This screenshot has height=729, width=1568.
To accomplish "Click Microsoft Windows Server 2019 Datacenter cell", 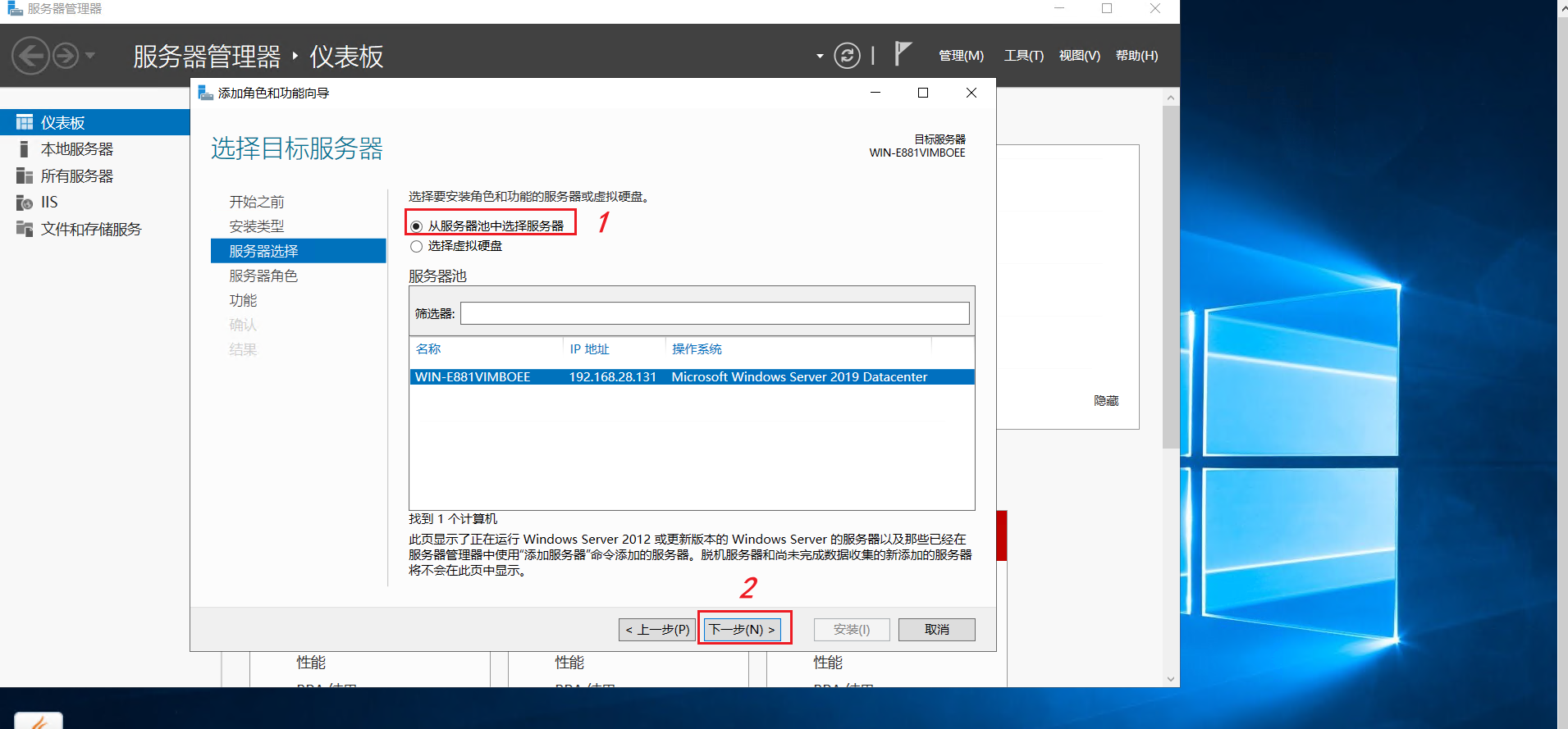I will (799, 377).
